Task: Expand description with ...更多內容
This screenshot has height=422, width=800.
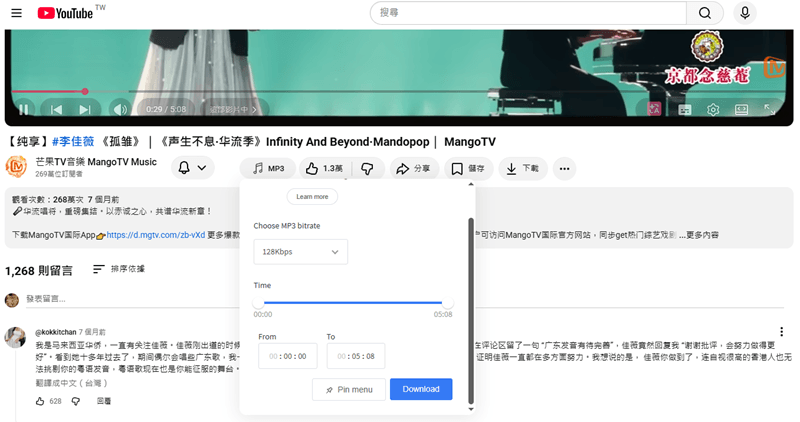Action: click(x=698, y=235)
